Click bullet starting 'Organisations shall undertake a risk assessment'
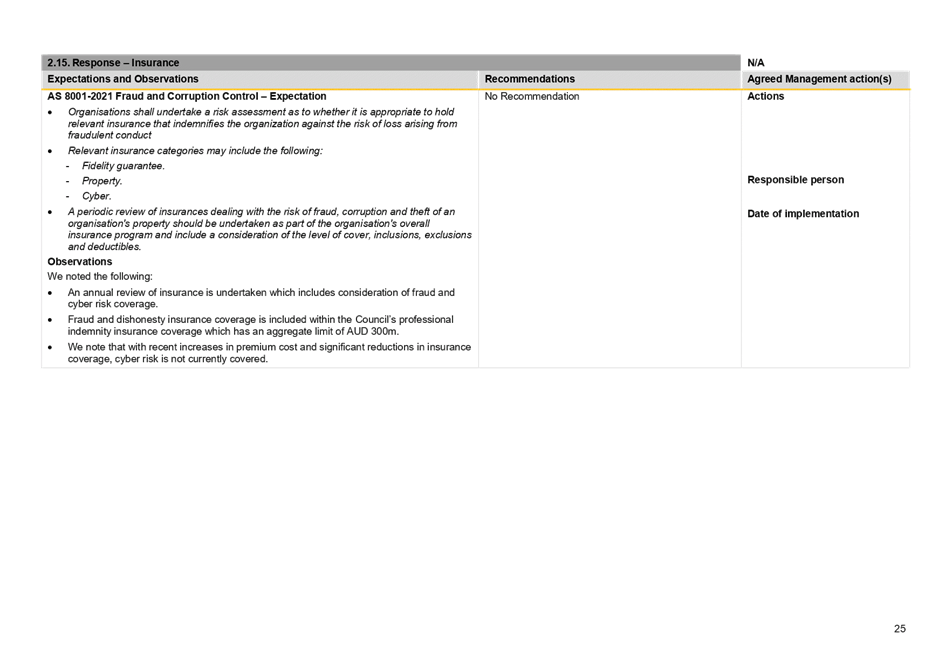 (x=262, y=123)
